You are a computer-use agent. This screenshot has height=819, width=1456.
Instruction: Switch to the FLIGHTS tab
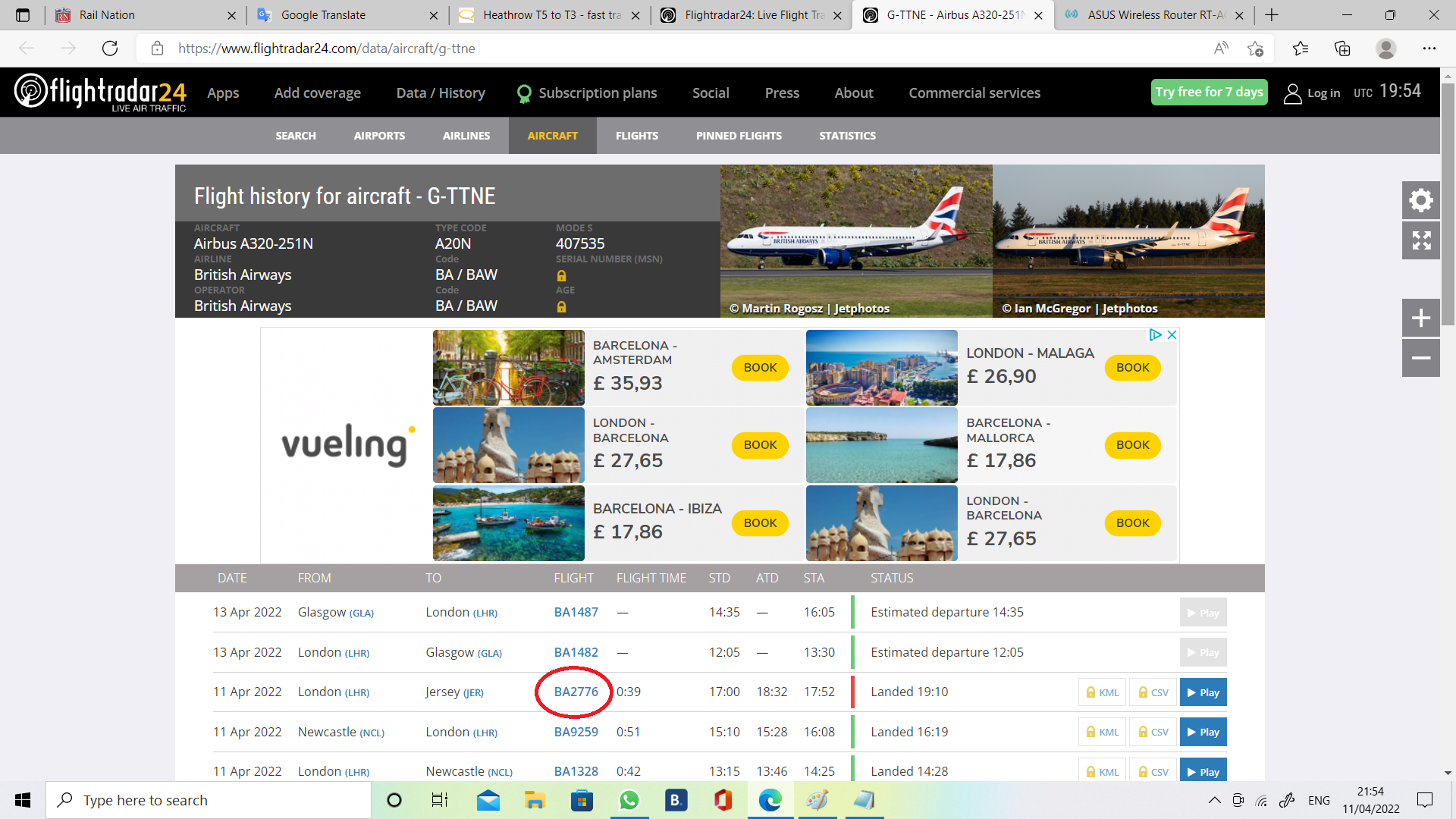click(636, 136)
